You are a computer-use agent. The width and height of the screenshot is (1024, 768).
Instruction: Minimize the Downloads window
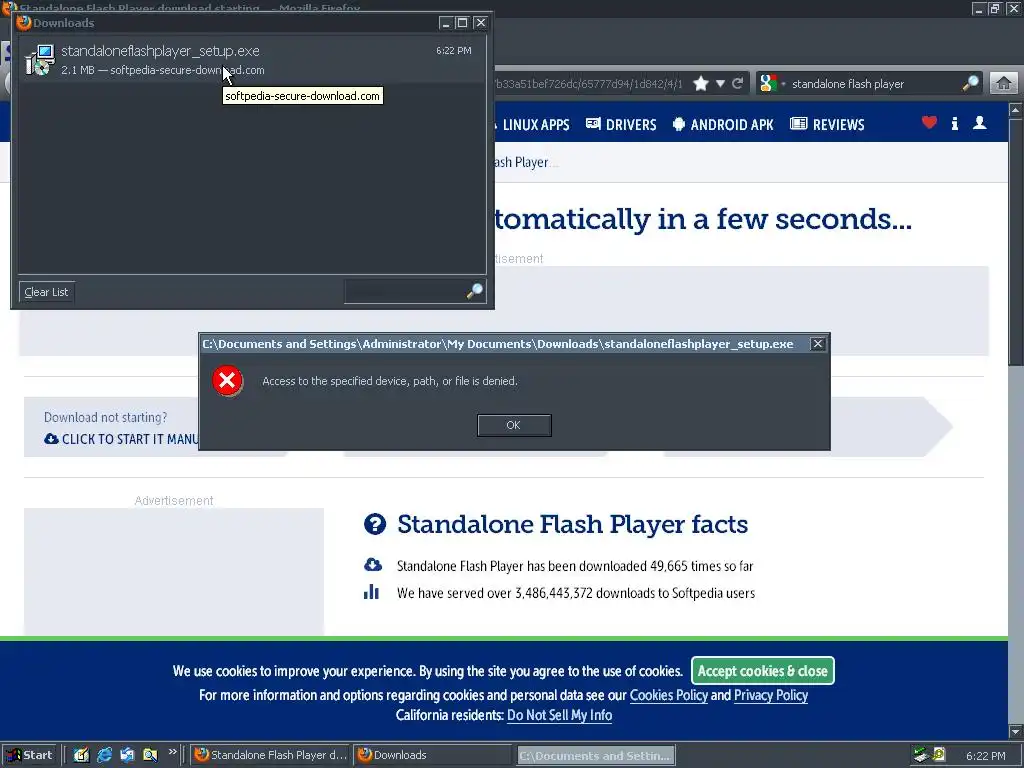(445, 23)
